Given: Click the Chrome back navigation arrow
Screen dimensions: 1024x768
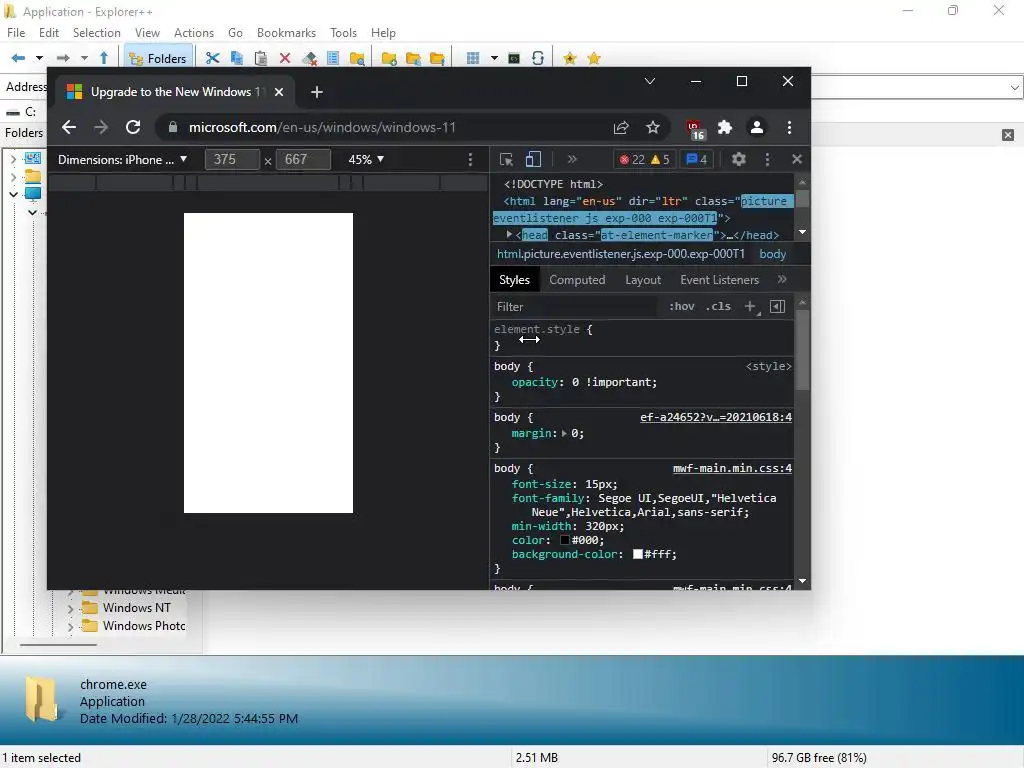Looking at the screenshot, I should click(x=69, y=127).
